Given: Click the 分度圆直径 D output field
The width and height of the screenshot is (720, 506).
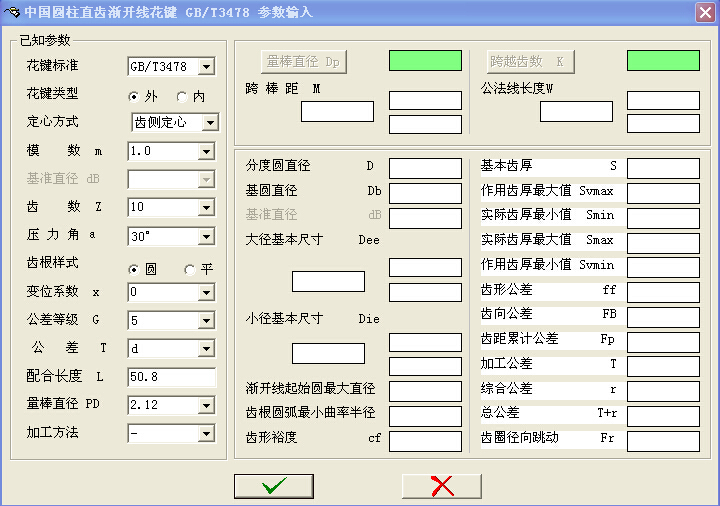Looking at the screenshot, I should 425,168.
